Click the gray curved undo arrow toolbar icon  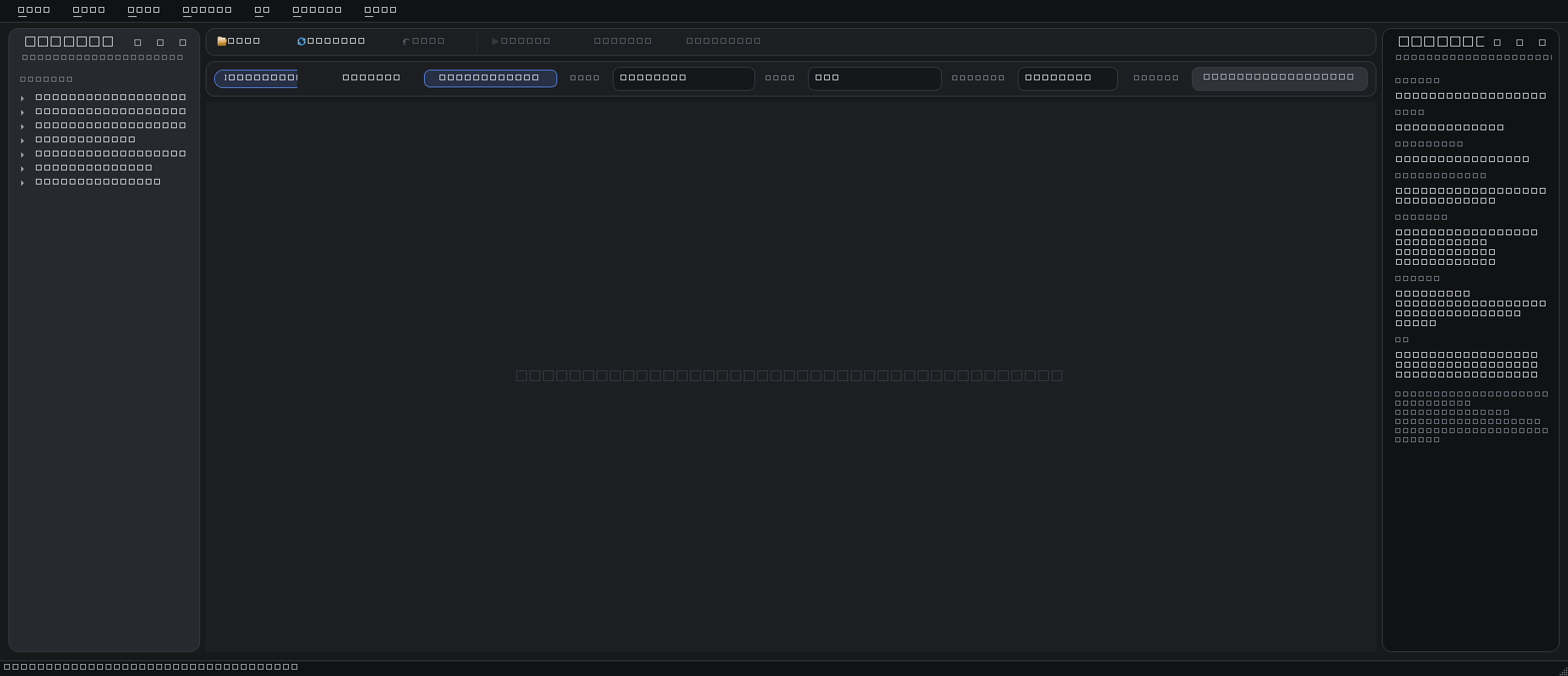406,42
